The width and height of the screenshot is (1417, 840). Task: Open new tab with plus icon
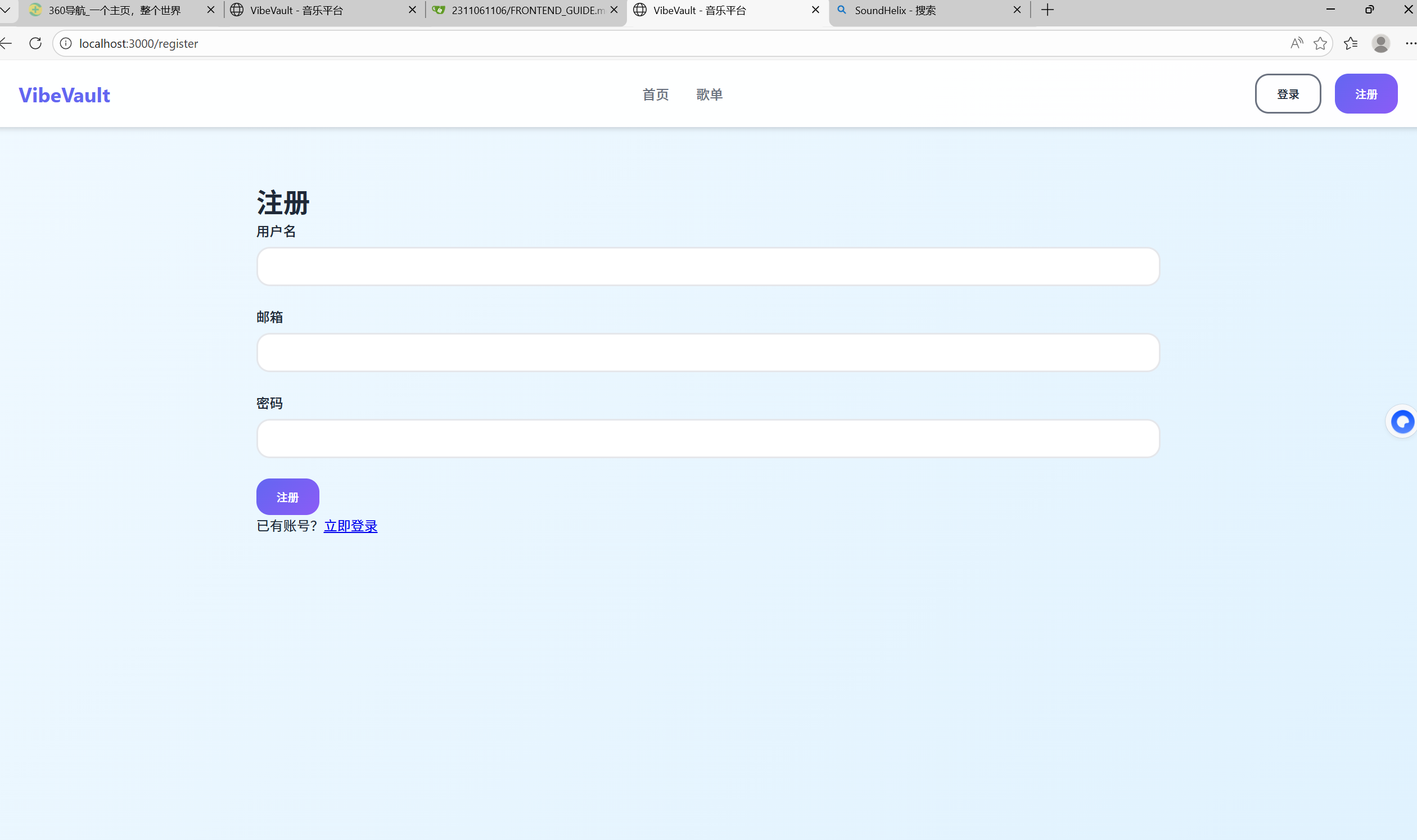pyautogui.click(x=1048, y=10)
